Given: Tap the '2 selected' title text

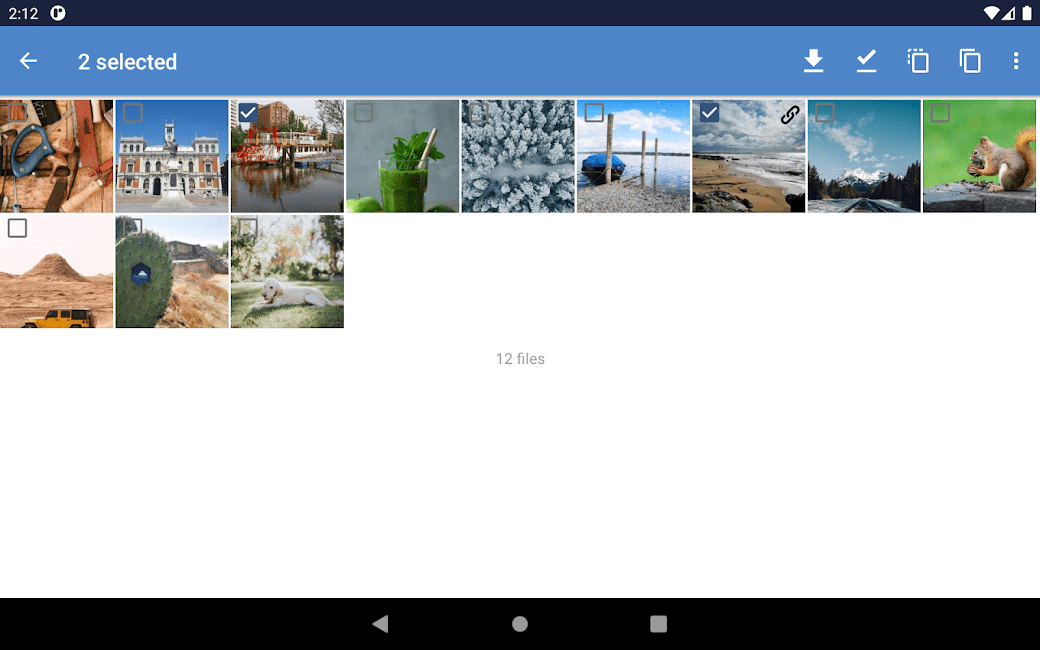Looking at the screenshot, I should [127, 62].
